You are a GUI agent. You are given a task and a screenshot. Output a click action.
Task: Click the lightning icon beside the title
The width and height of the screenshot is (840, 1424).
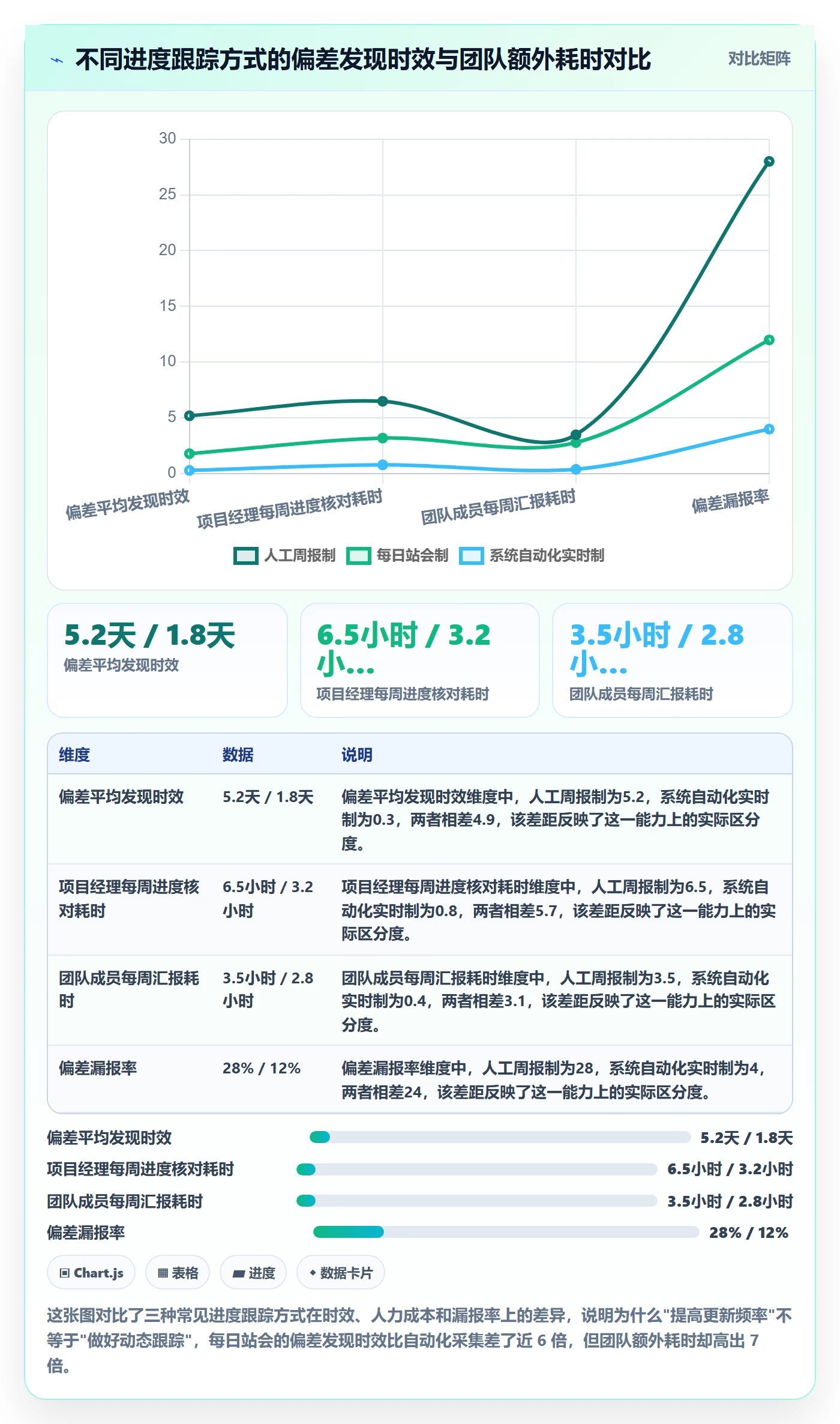click(x=57, y=60)
